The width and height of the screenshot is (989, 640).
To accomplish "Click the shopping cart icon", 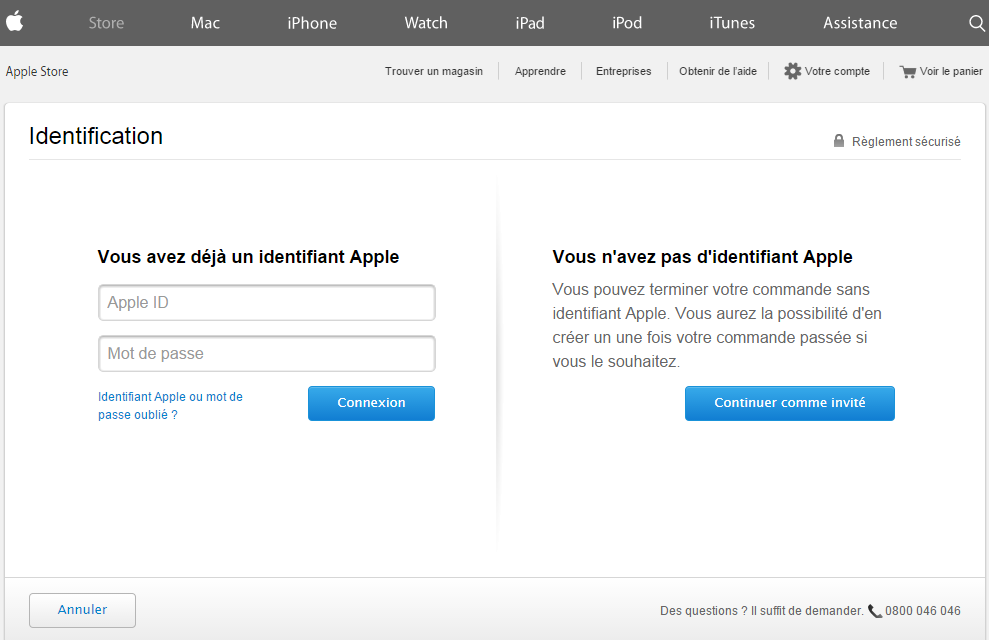I will 907,72.
